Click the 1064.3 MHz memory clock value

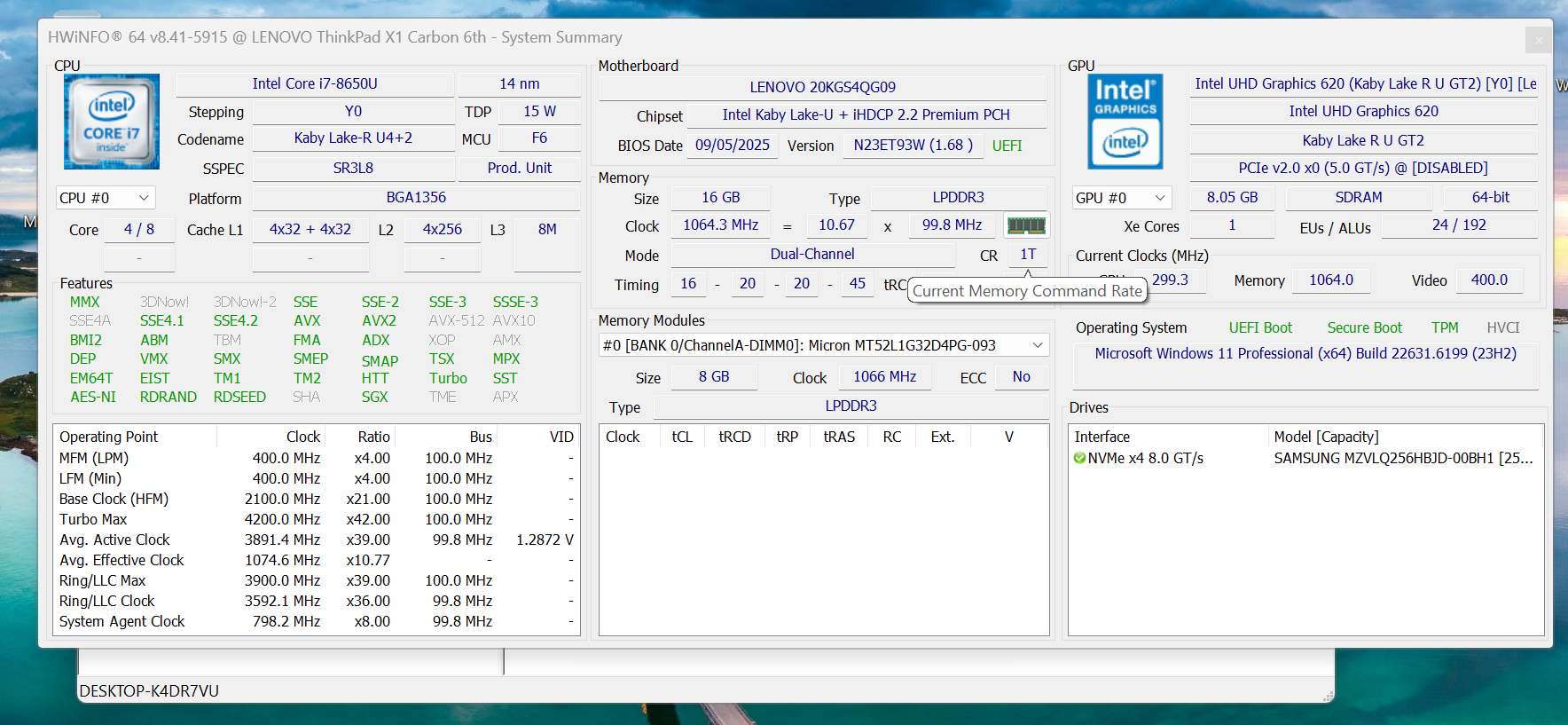721,225
